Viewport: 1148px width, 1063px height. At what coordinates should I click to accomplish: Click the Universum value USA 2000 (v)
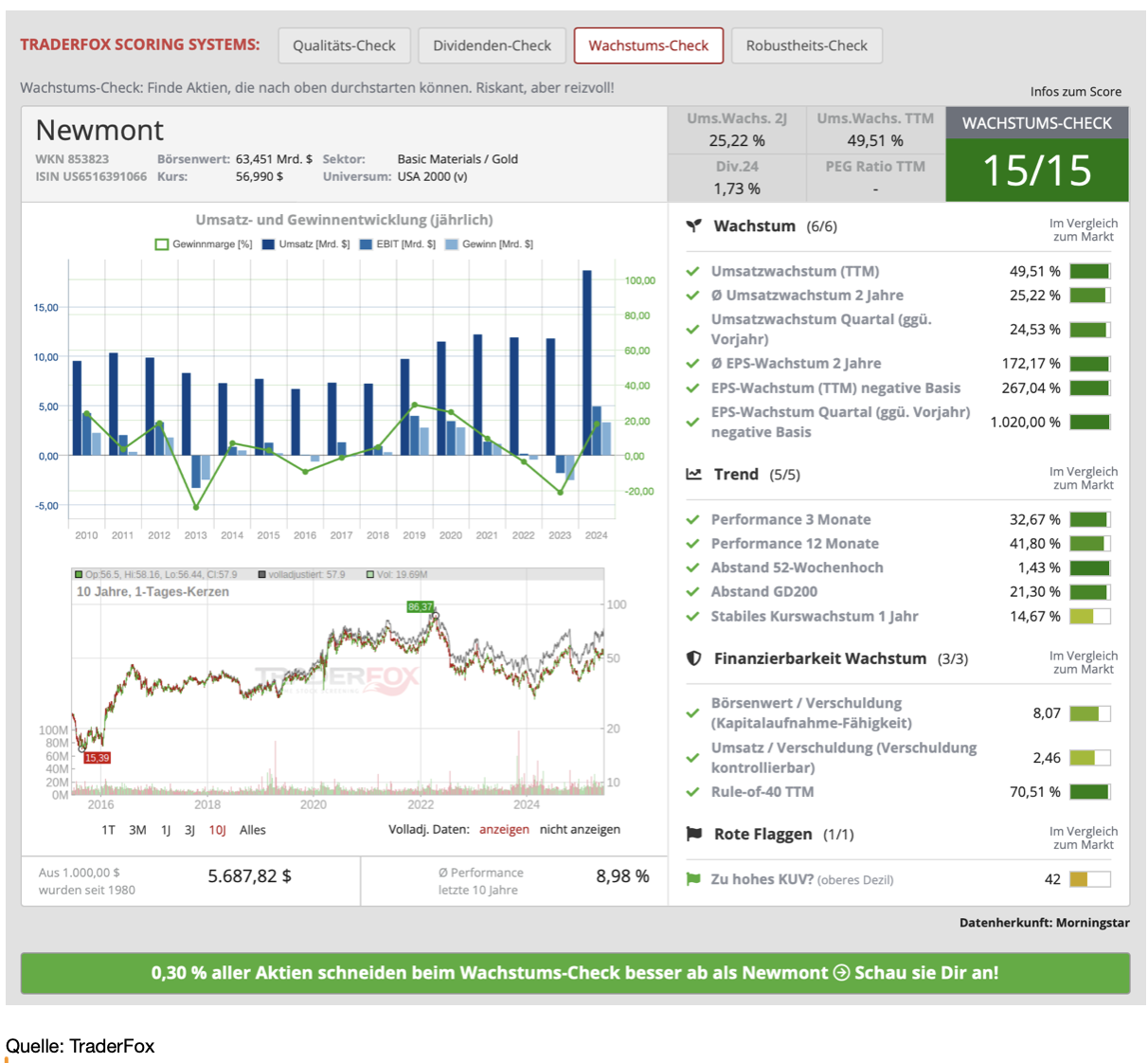click(x=432, y=176)
